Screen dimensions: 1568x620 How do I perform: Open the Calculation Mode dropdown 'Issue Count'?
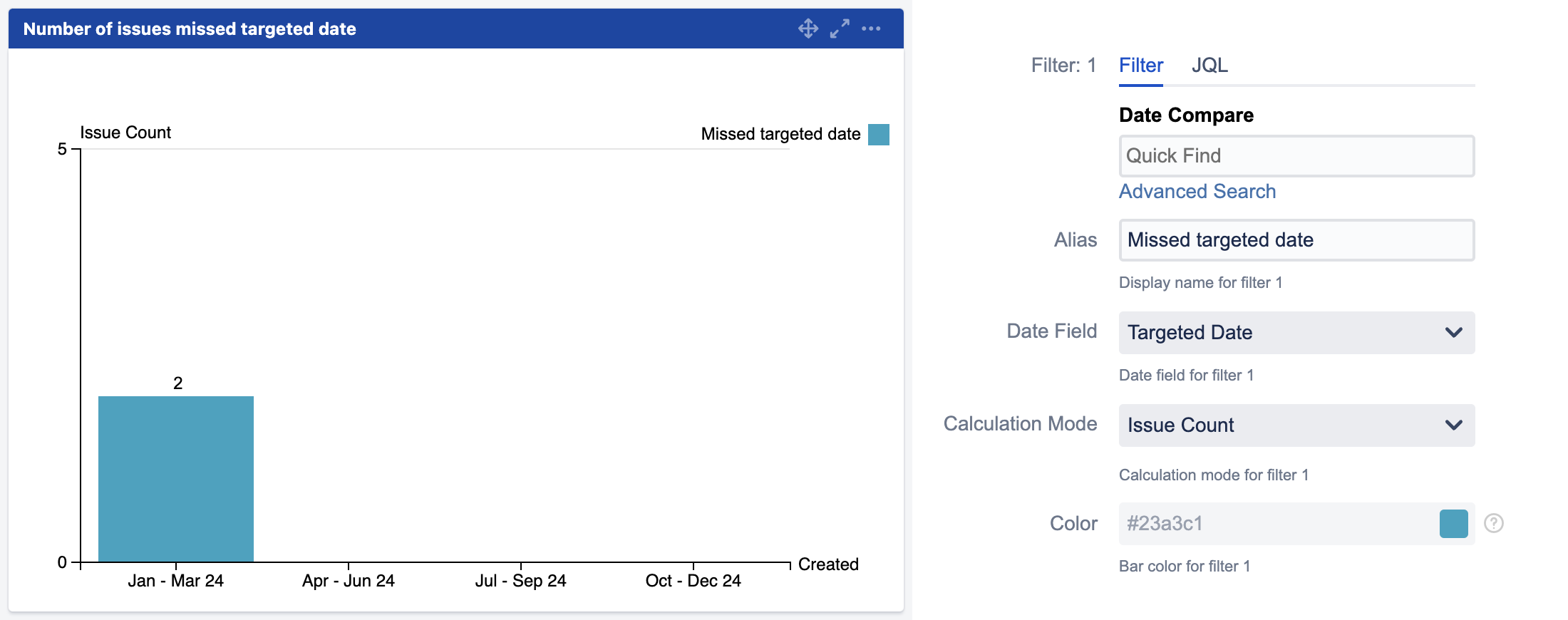tap(1296, 425)
